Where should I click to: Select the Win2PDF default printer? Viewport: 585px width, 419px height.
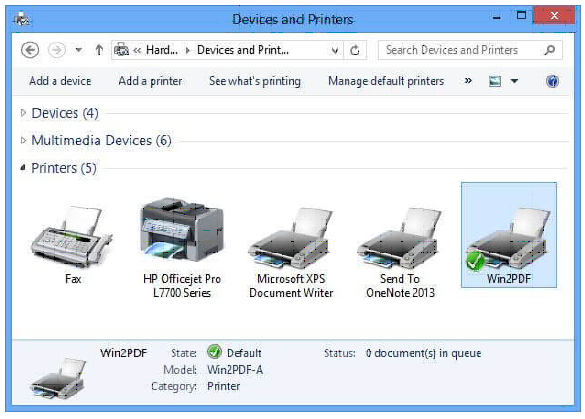(509, 235)
